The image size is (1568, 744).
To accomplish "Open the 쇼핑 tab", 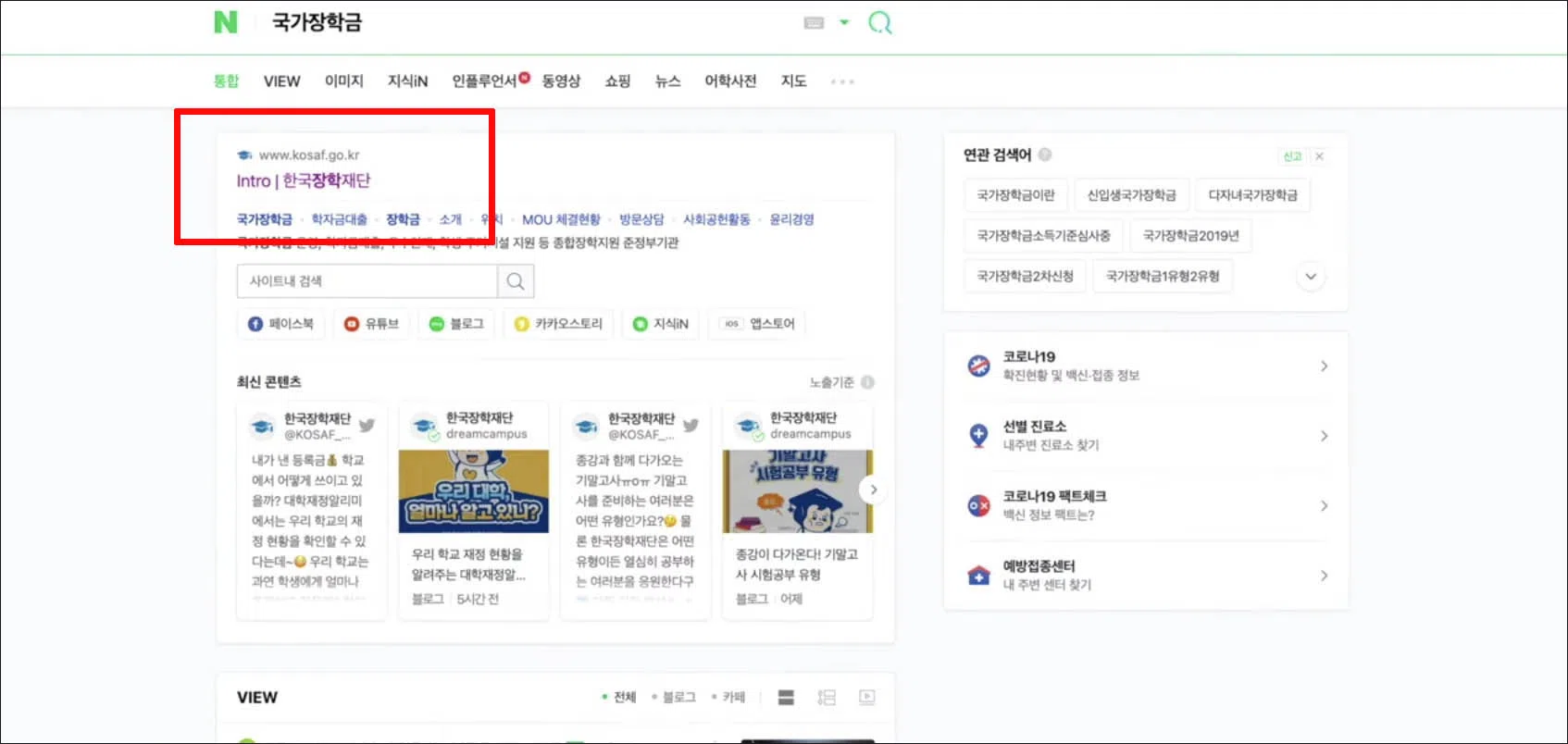I will point(617,81).
